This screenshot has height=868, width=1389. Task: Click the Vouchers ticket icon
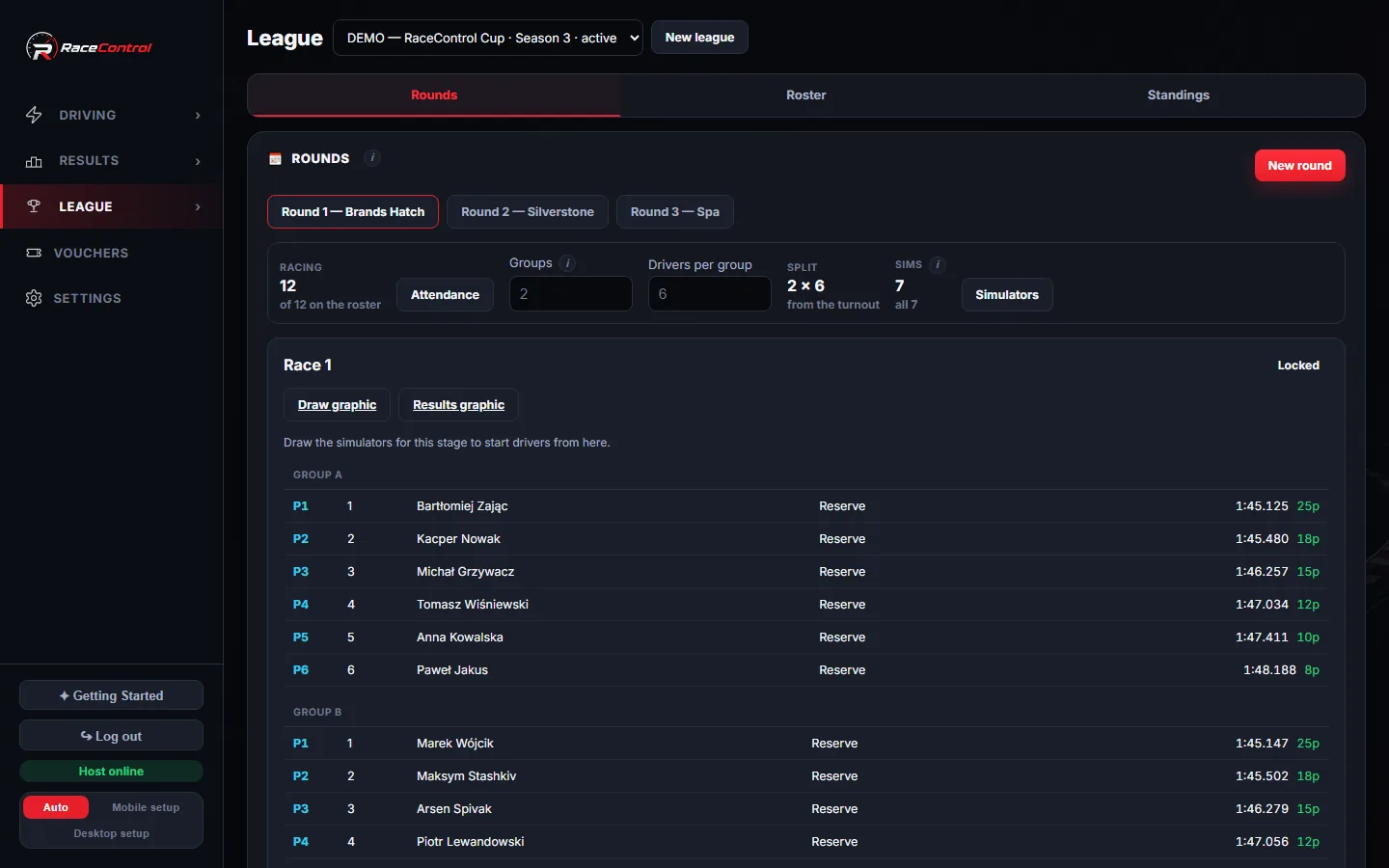click(34, 253)
